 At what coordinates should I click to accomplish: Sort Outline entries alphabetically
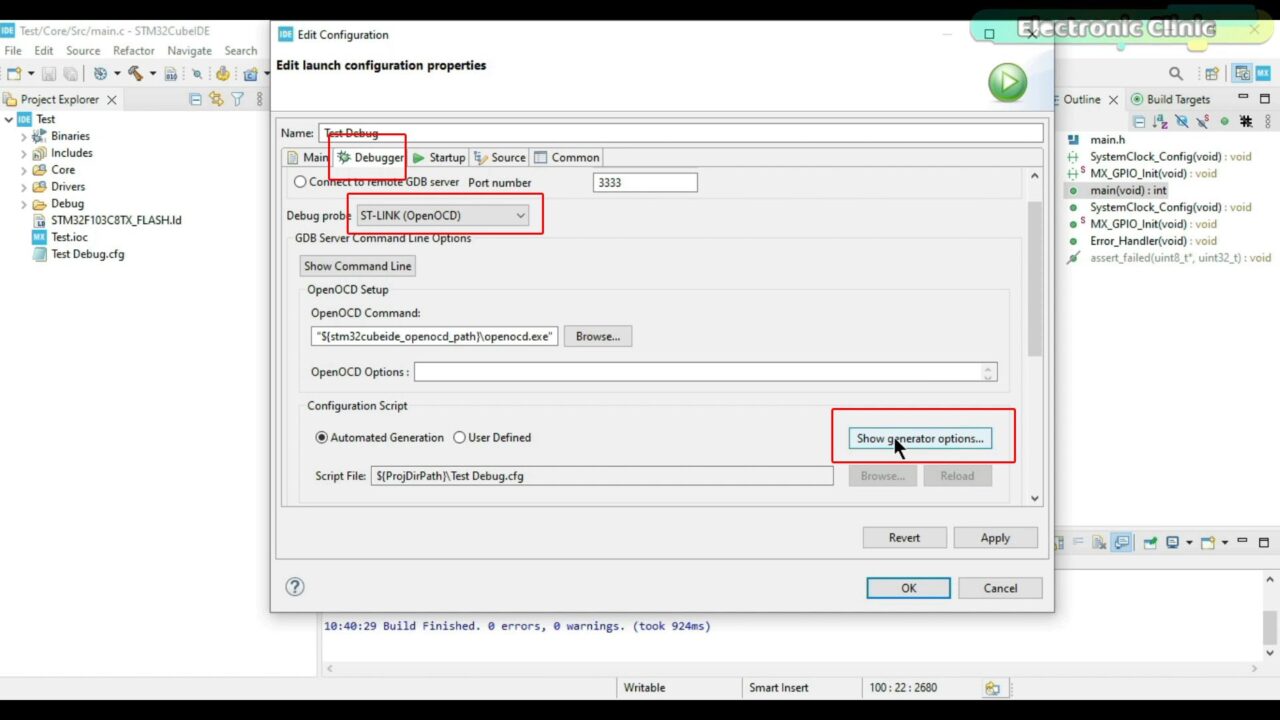pyautogui.click(x=1160, y=121)
